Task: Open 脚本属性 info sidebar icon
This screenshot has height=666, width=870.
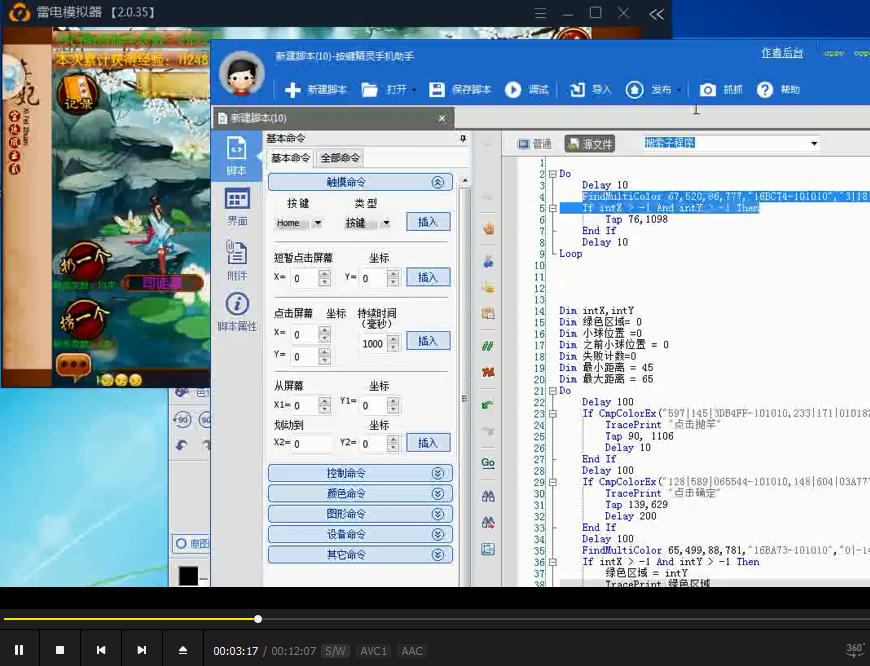Action: (237, 304)
